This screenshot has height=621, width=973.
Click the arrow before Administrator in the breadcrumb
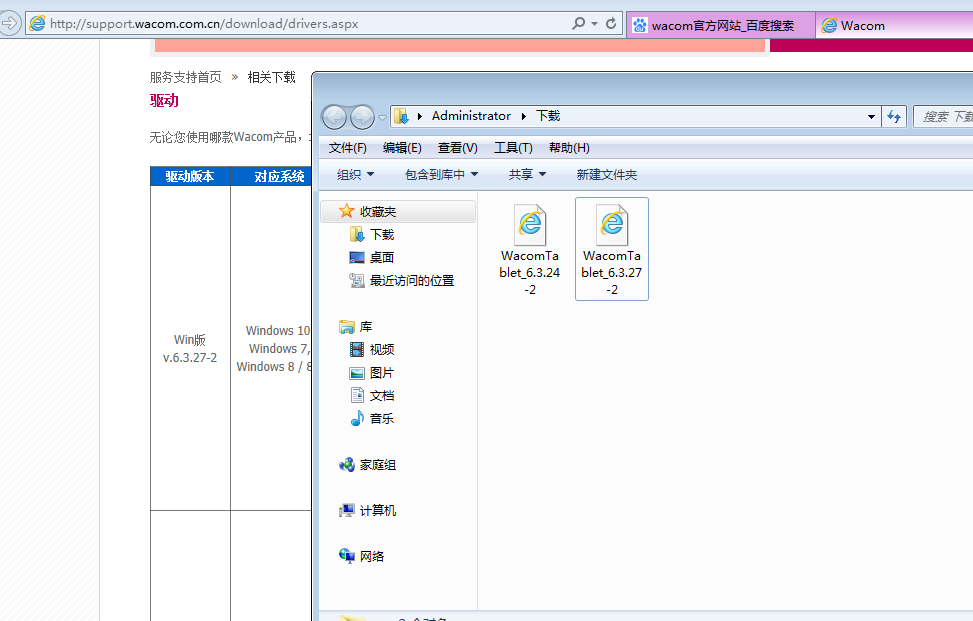(419, 116)
